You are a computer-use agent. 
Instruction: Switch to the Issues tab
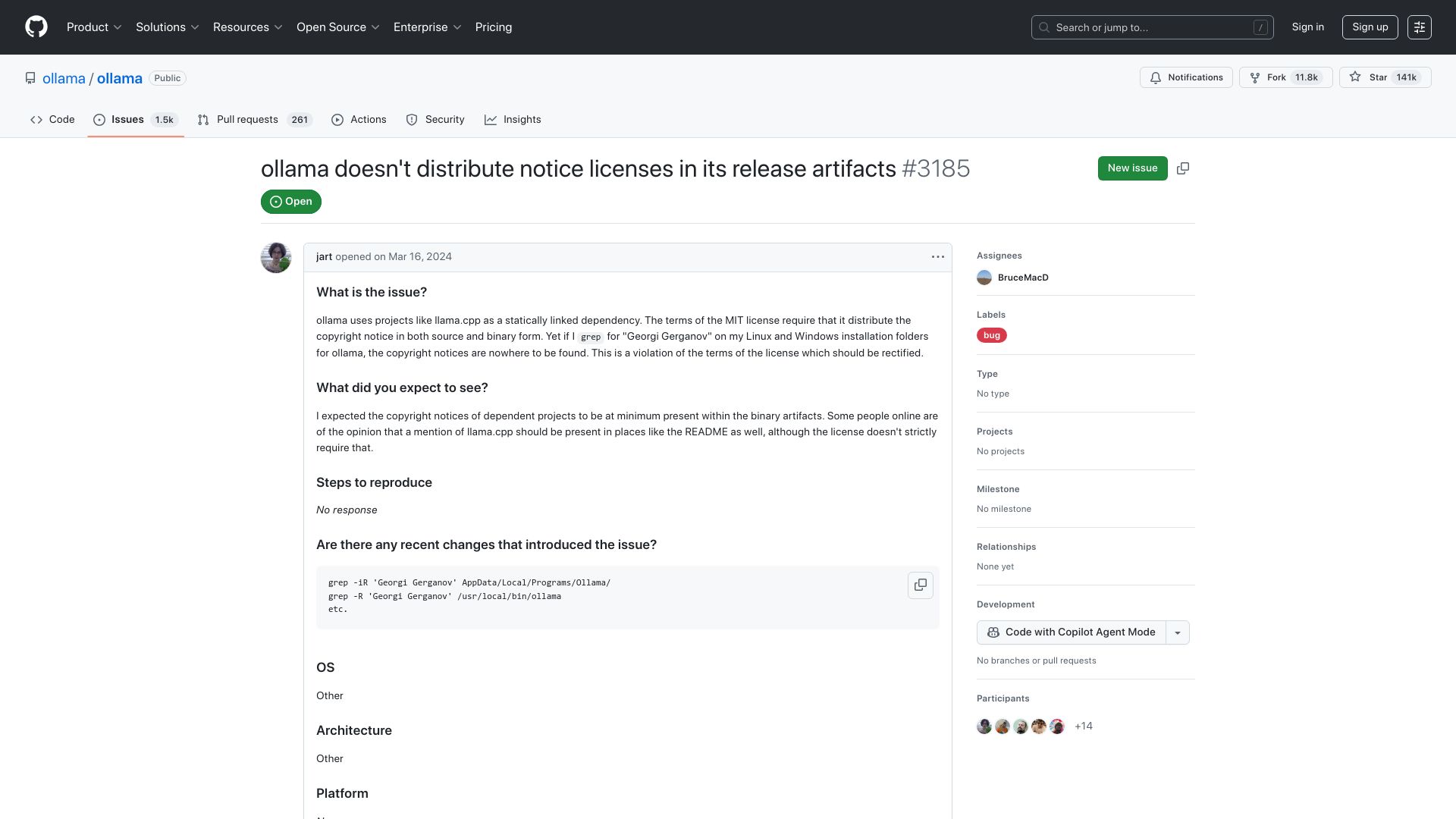coord(136,120)
